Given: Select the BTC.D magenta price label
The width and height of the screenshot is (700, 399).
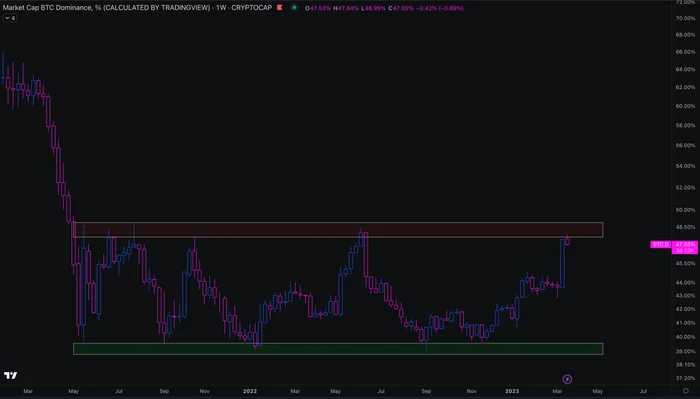Looking at the screenshot, I should (661, 245).
